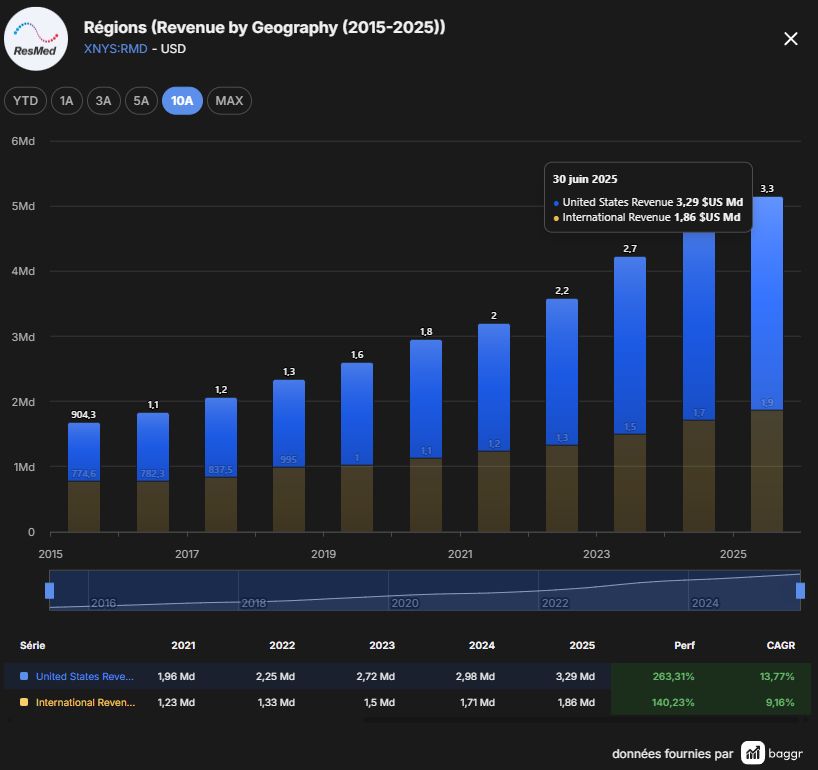
Task: Open the baggr logo icon
Action: [x=752, y=753]
